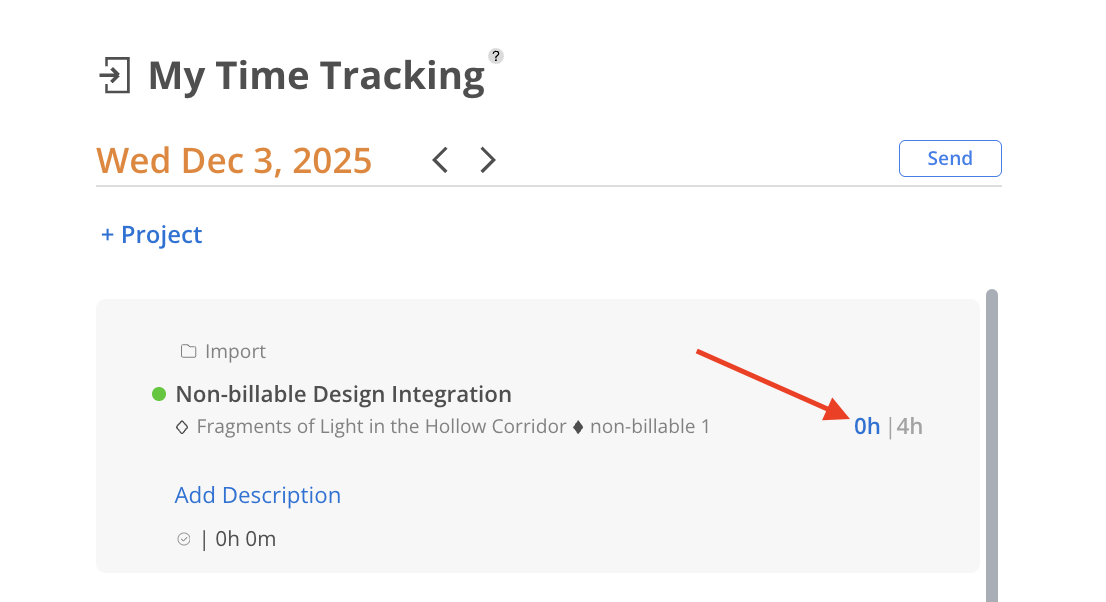Image resolution: width=1106 pixels, height=602 pixels.
Task: Open Add Description link
Action: click(257, 495)
